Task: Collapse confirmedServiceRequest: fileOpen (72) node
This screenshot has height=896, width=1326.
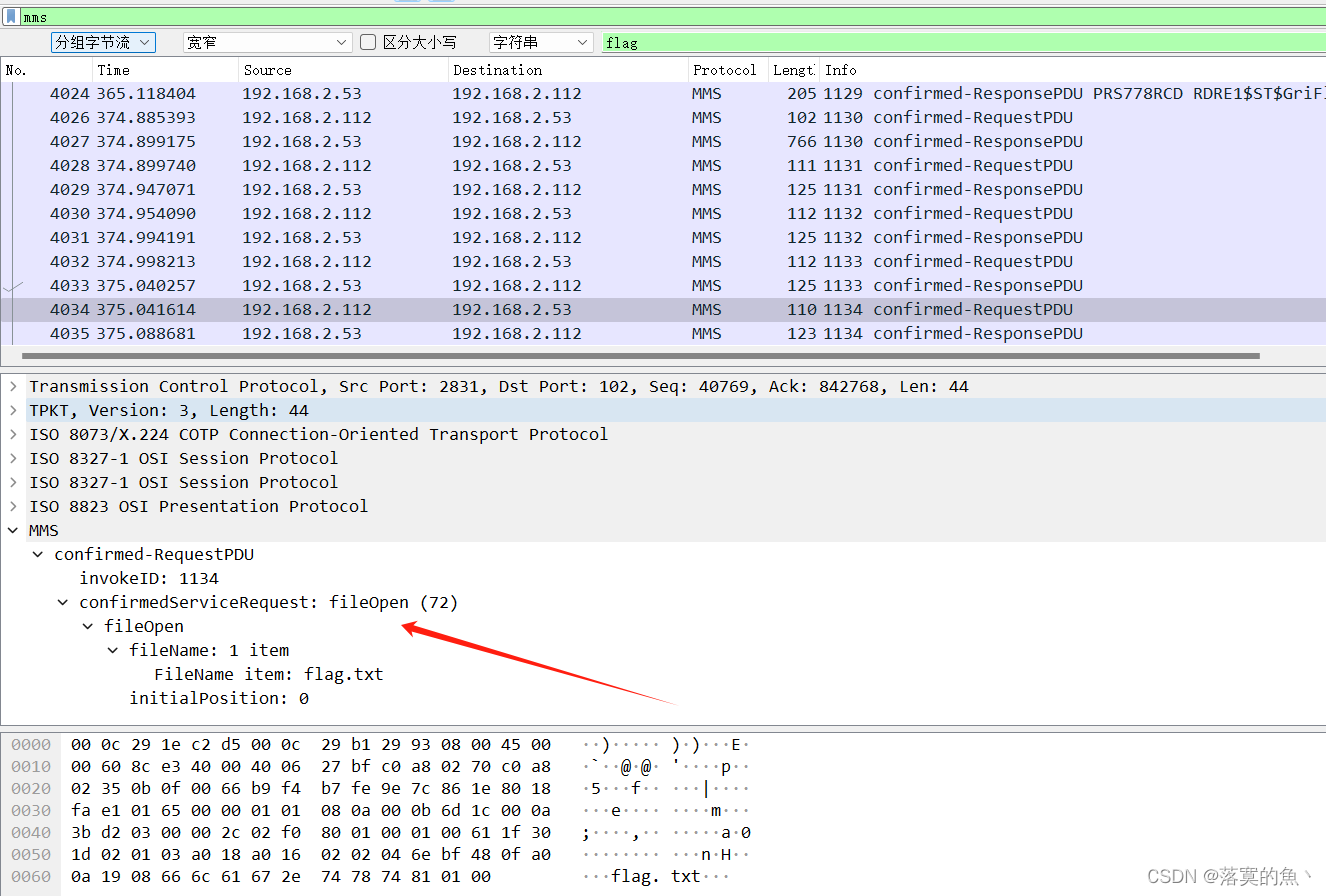Action: [x=63, y=602]
